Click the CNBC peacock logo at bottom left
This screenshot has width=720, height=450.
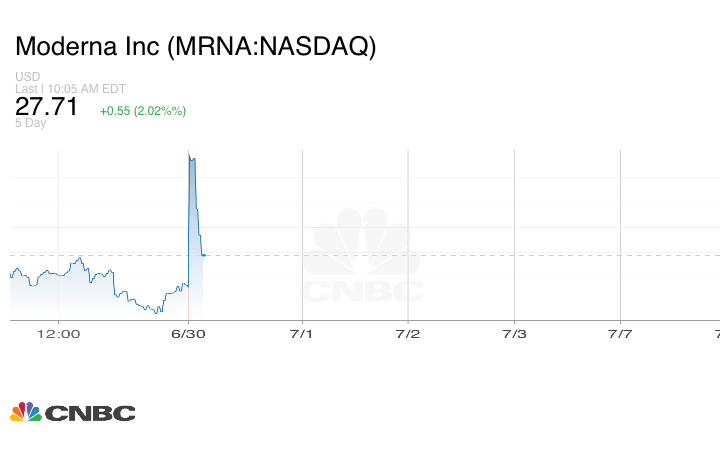[x=25, y=412]
